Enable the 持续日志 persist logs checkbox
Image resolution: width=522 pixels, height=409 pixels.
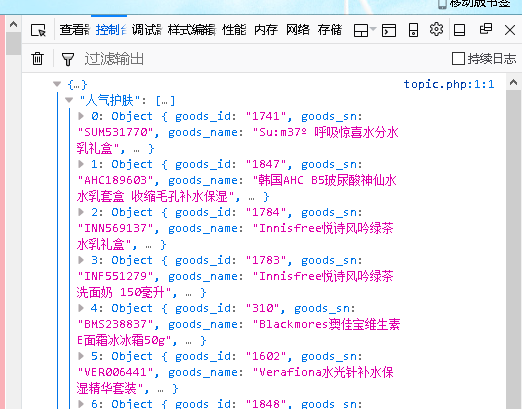point(458,59)
